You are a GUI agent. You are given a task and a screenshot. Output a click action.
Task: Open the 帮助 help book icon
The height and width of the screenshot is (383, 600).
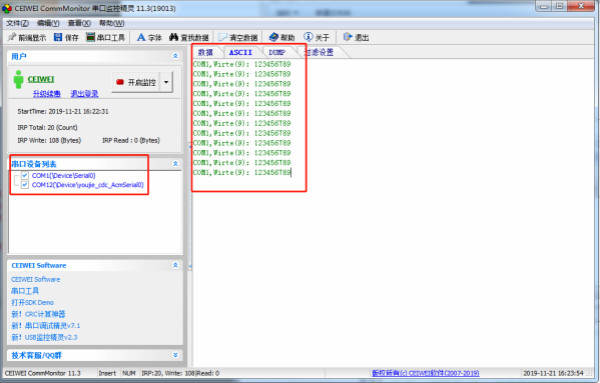273,37
